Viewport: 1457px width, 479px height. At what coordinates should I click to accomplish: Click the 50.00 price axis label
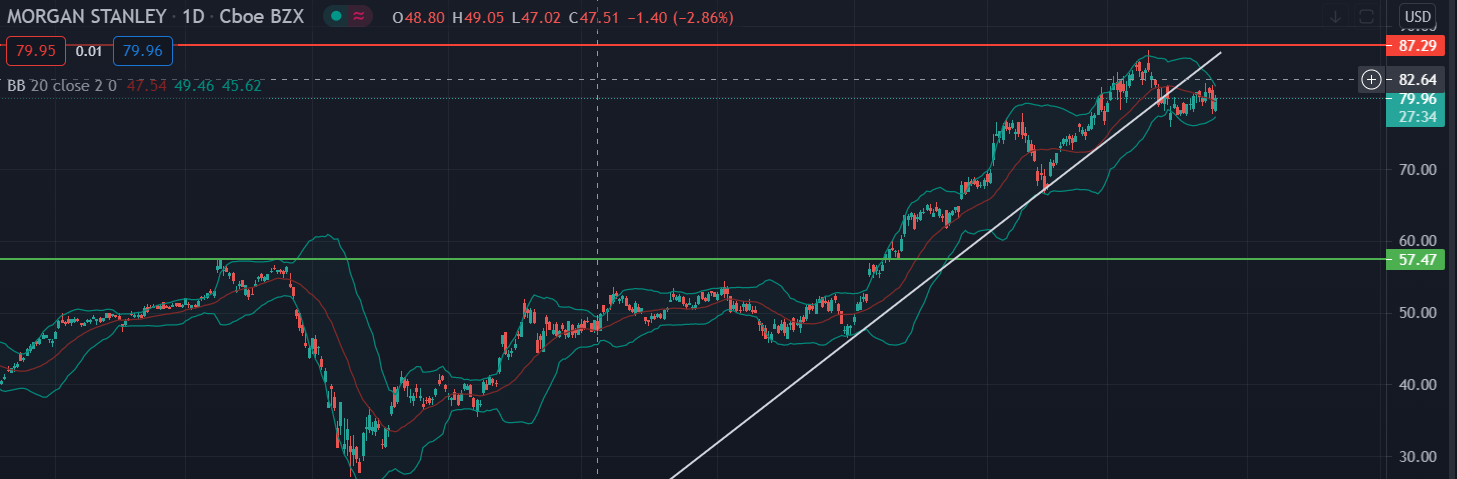(x=1417, y=312)
